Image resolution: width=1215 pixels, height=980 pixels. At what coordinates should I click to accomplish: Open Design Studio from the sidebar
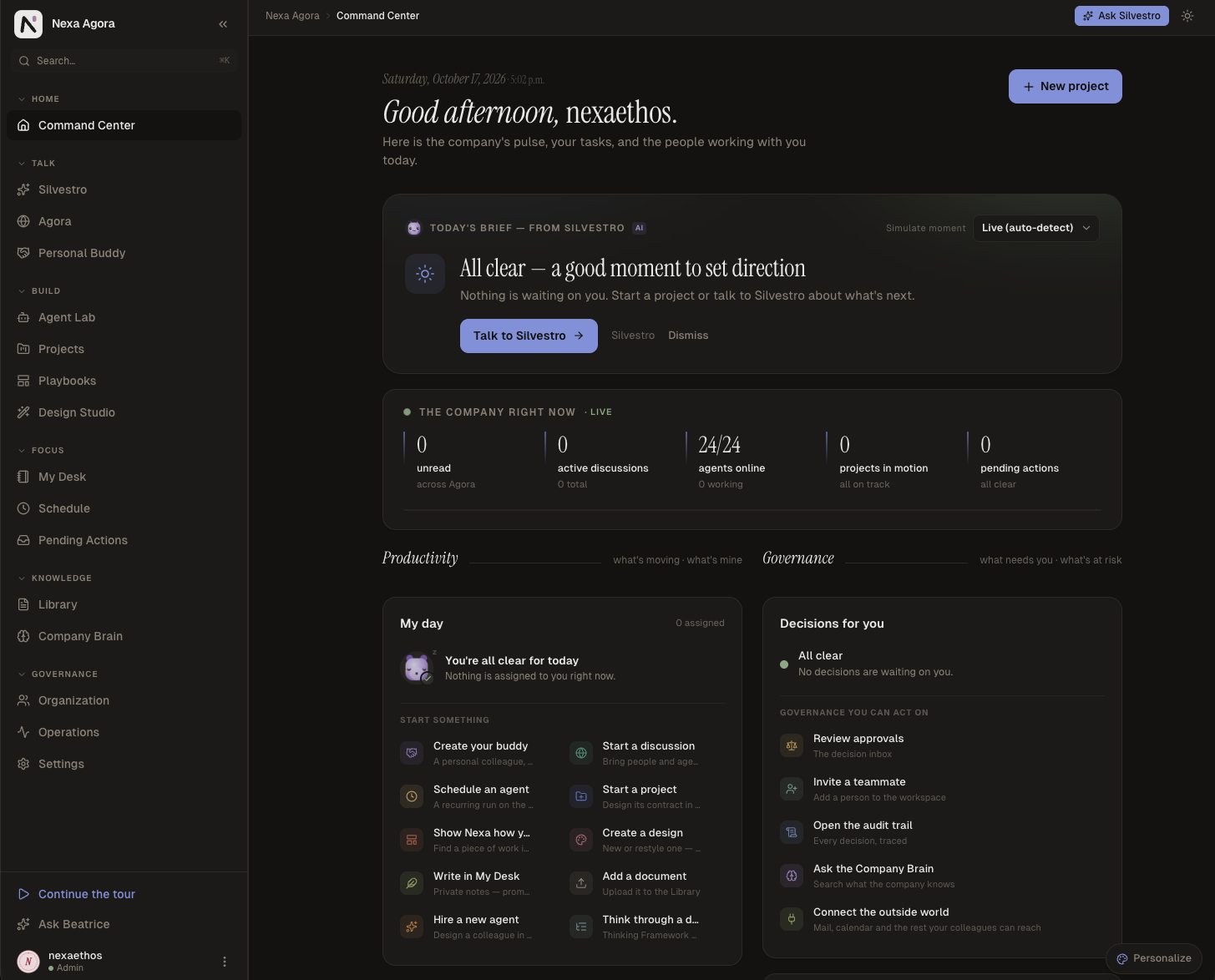coord(124,412)
